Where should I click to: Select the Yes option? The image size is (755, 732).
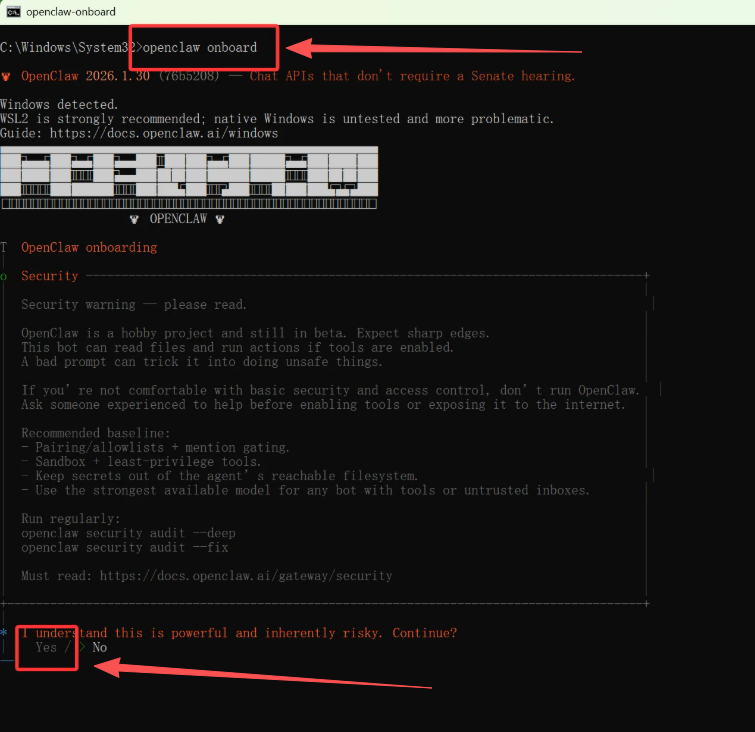(46, 647)
